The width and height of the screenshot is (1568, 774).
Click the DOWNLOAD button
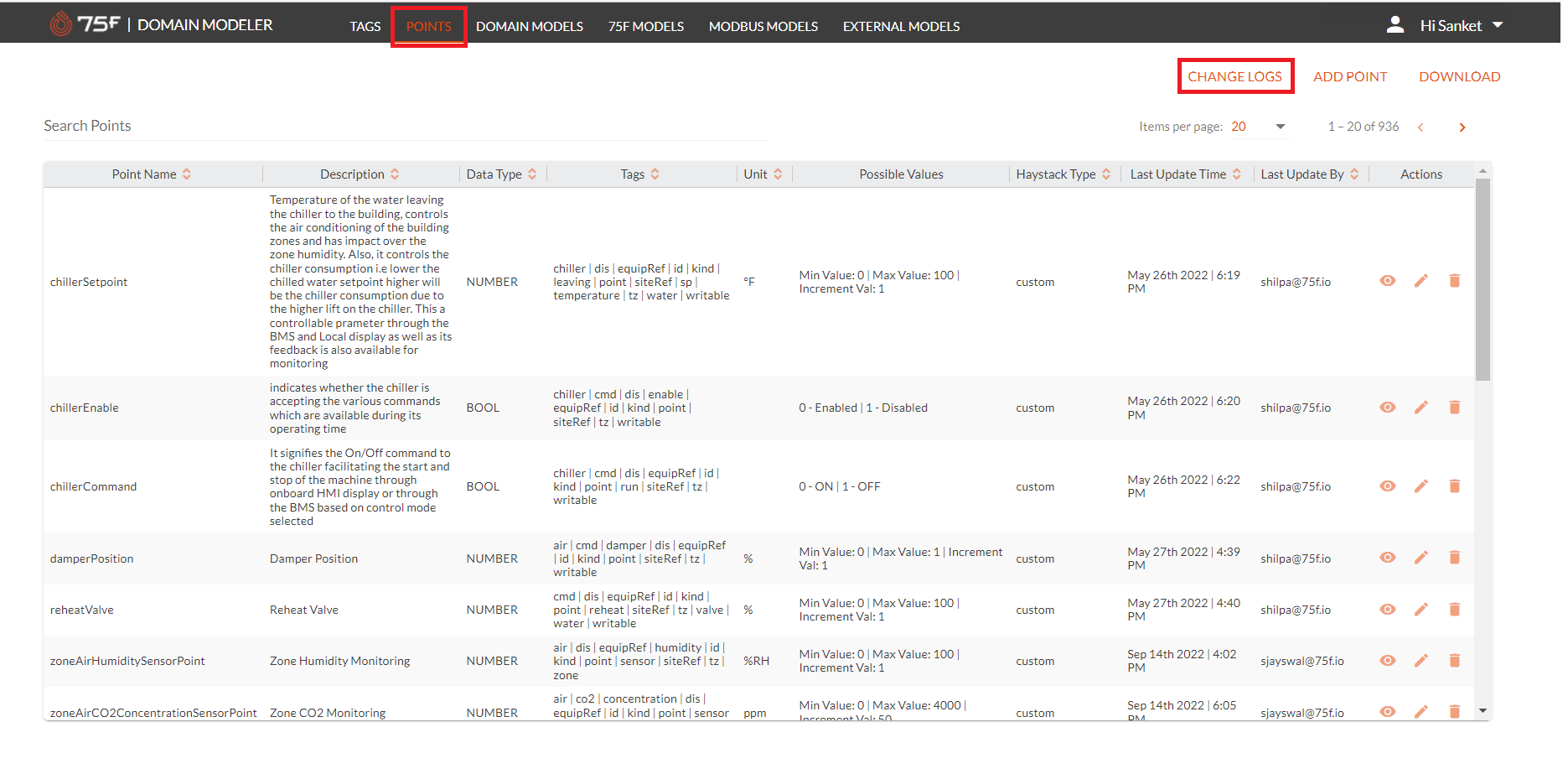click(1460, 76)
